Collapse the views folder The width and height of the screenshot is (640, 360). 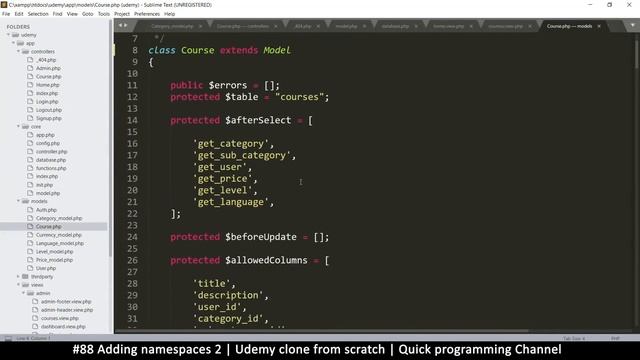18,285
